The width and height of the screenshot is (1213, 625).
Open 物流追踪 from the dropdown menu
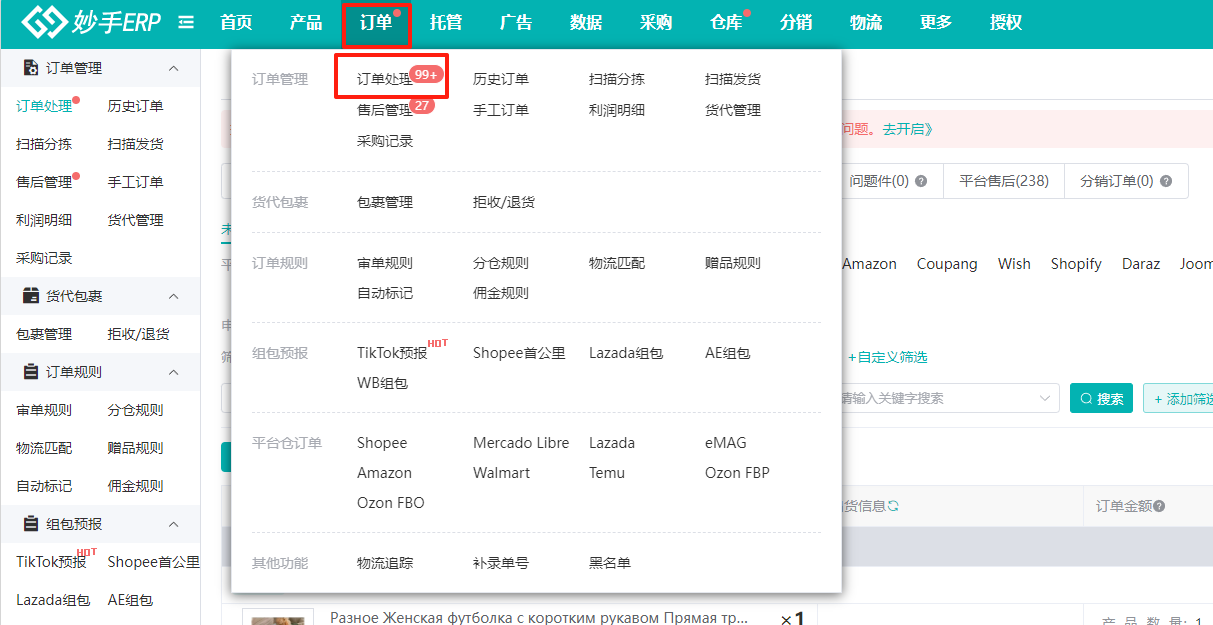(x=385, y=563)
